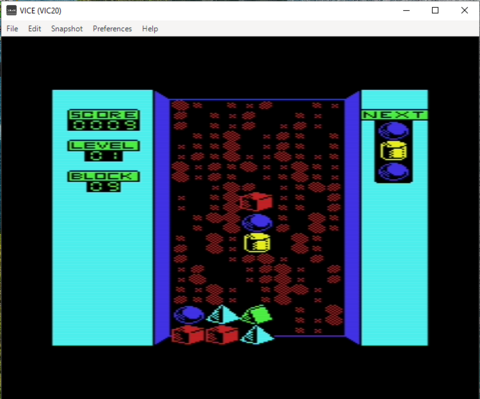Minimize the VICE window
This screenshot has width=480, height=399.
point(406,10)
